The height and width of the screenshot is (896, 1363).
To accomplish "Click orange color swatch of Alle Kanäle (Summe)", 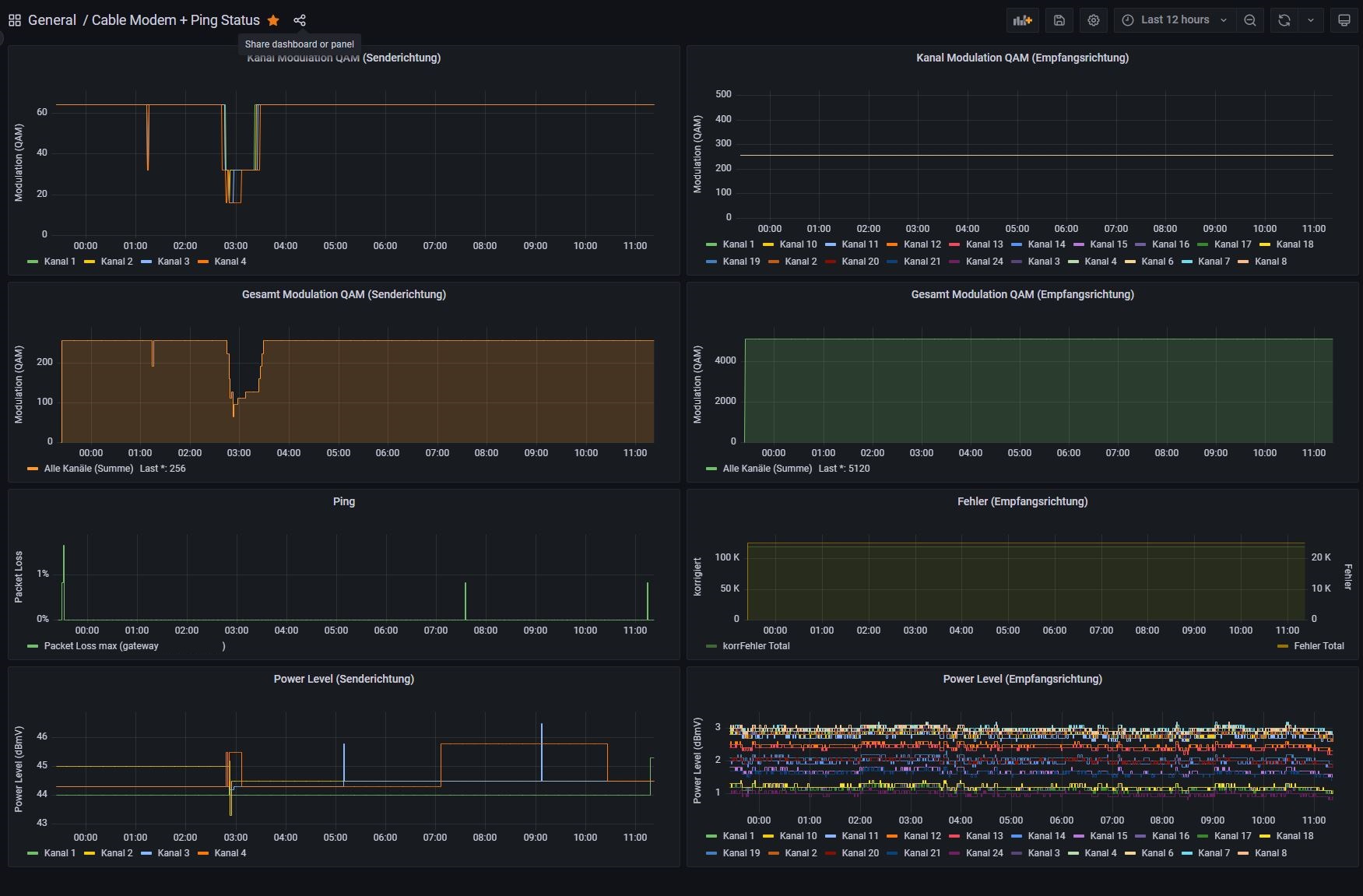I will click(x=33, y=469).
